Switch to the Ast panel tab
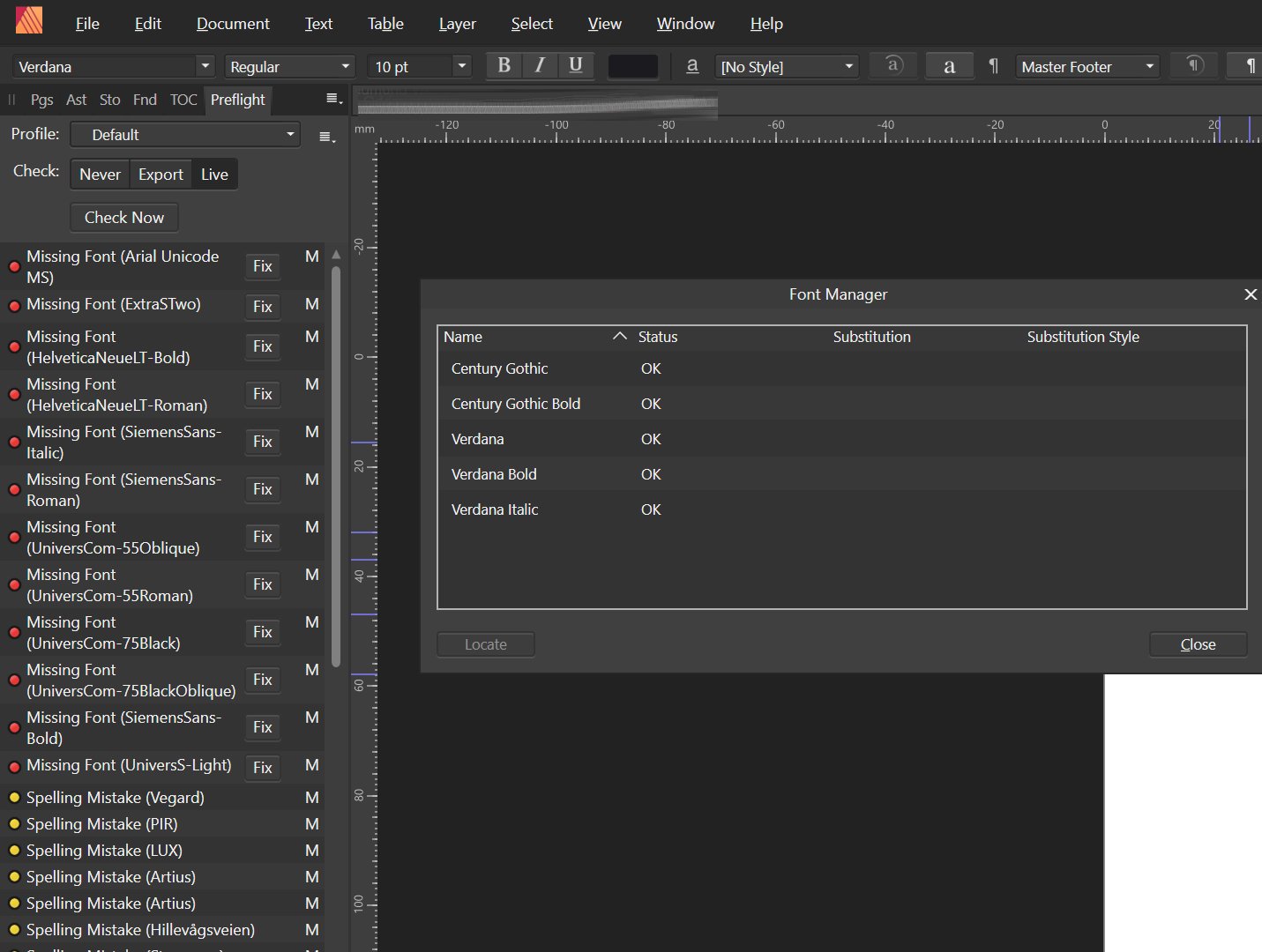The height and width of the screenshot is (952, 1262). coord(76,100)
